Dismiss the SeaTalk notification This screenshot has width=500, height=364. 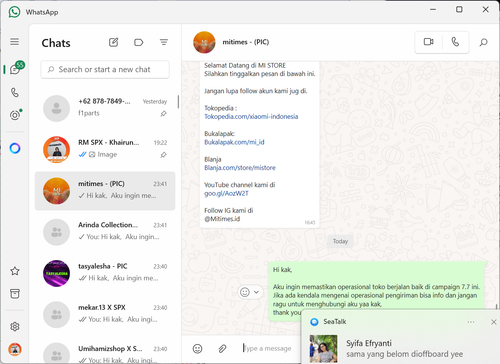pos(494,322)
